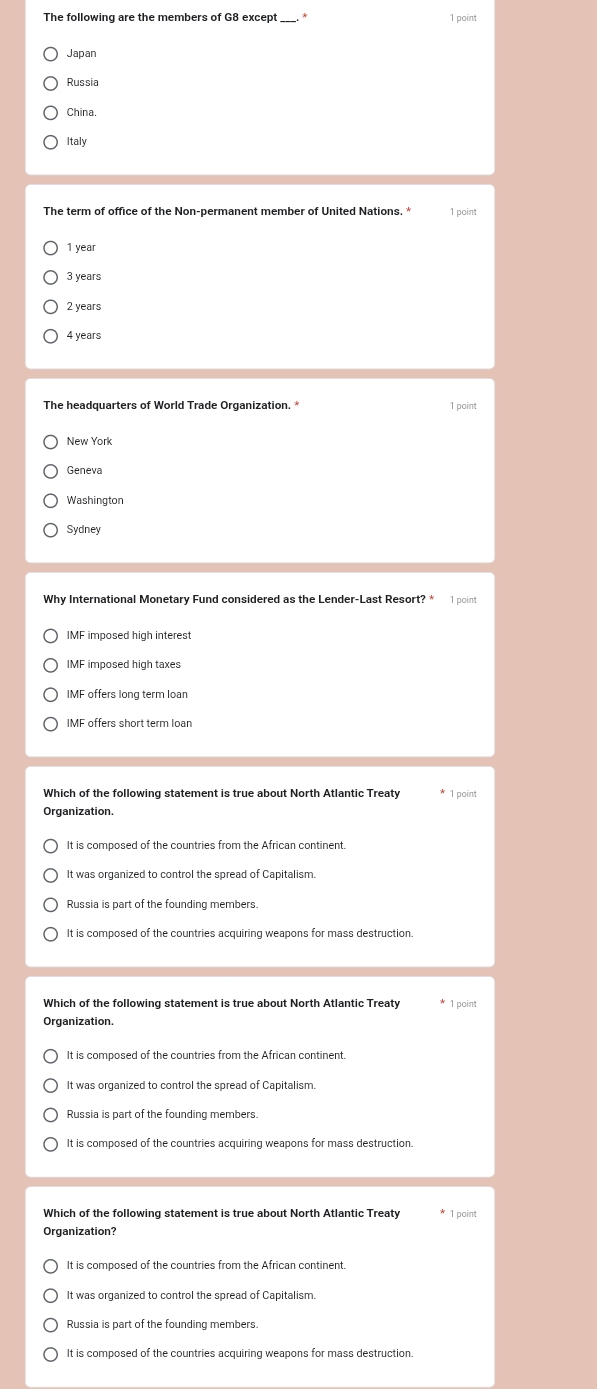Select spread of Capitalism in second NATO question
This screenshot has width=597, height=1389.
(x=51, y=1086)
